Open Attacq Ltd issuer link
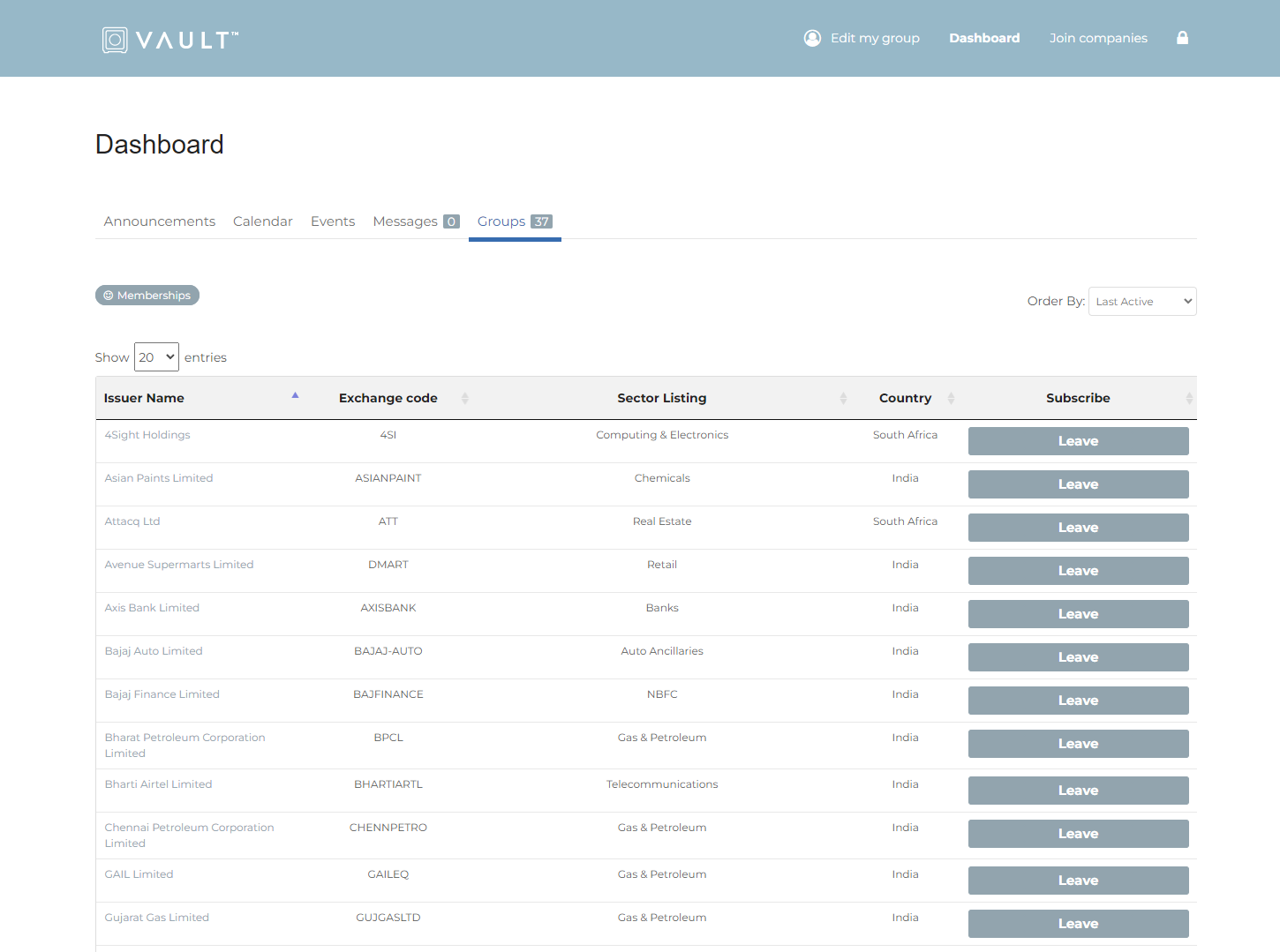 pyautogui.click(x=132, y=521)
